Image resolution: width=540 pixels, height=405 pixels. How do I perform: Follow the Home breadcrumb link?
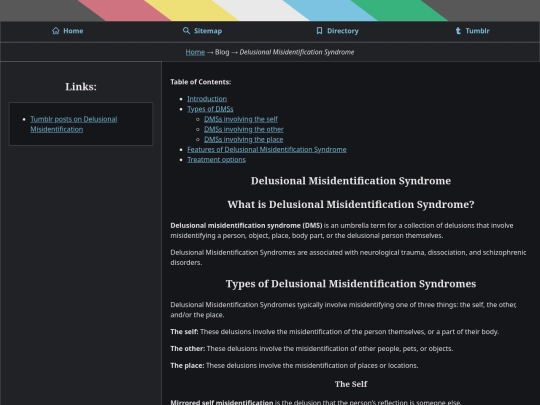195,52
